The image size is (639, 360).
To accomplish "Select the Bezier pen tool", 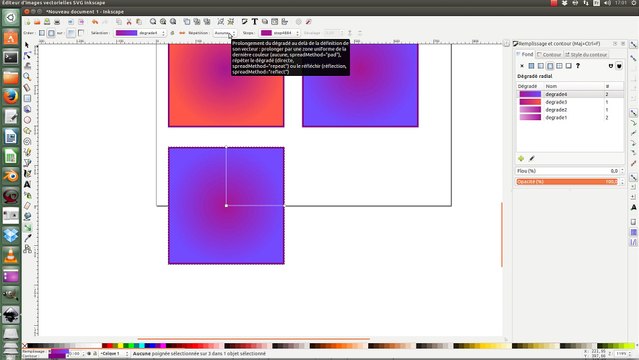I will pos(27,163).
